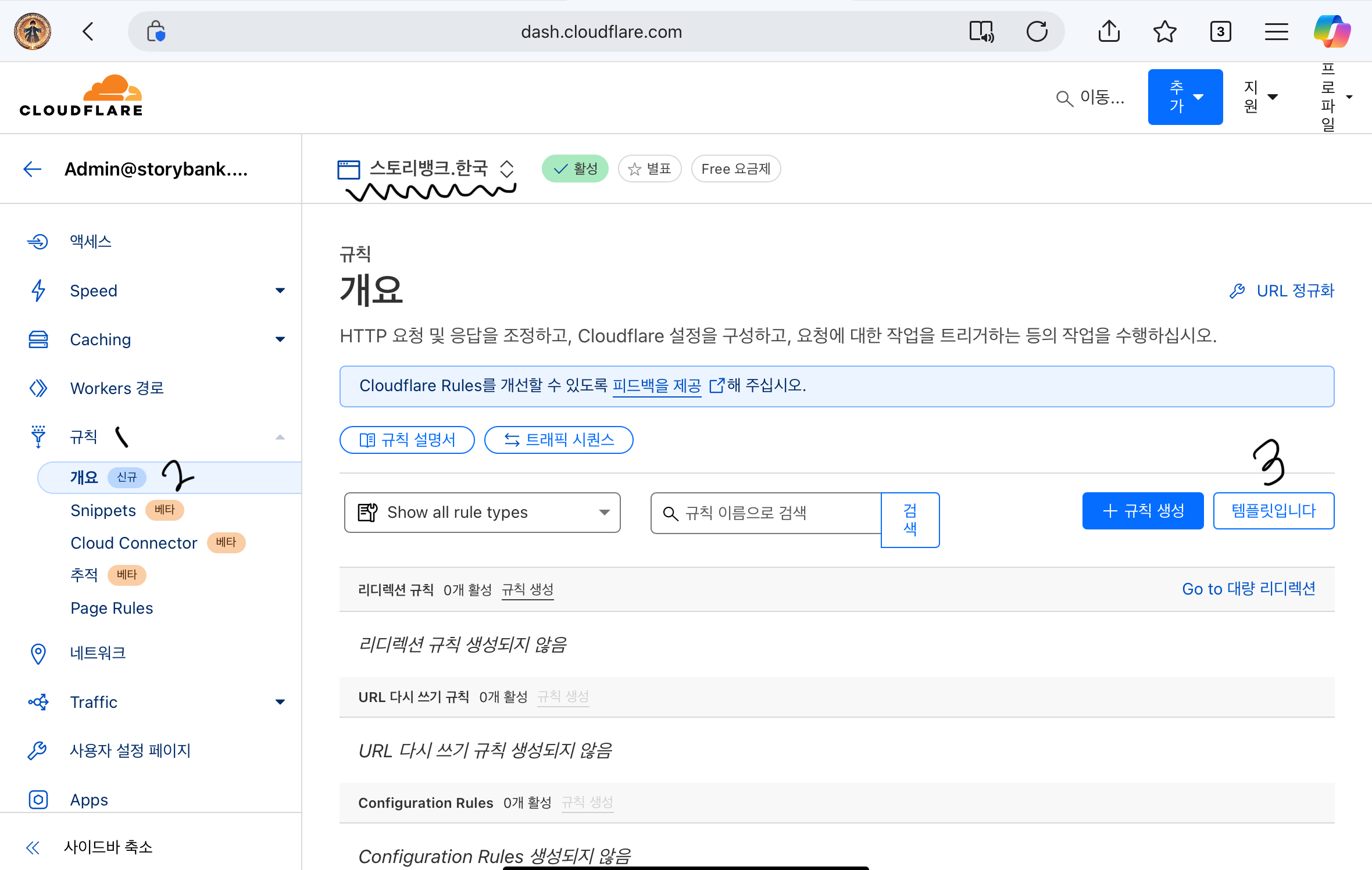Open the 규칙 설명서 documentation button
Viewport: 1372px width, 870px height.
coord(407,440)
